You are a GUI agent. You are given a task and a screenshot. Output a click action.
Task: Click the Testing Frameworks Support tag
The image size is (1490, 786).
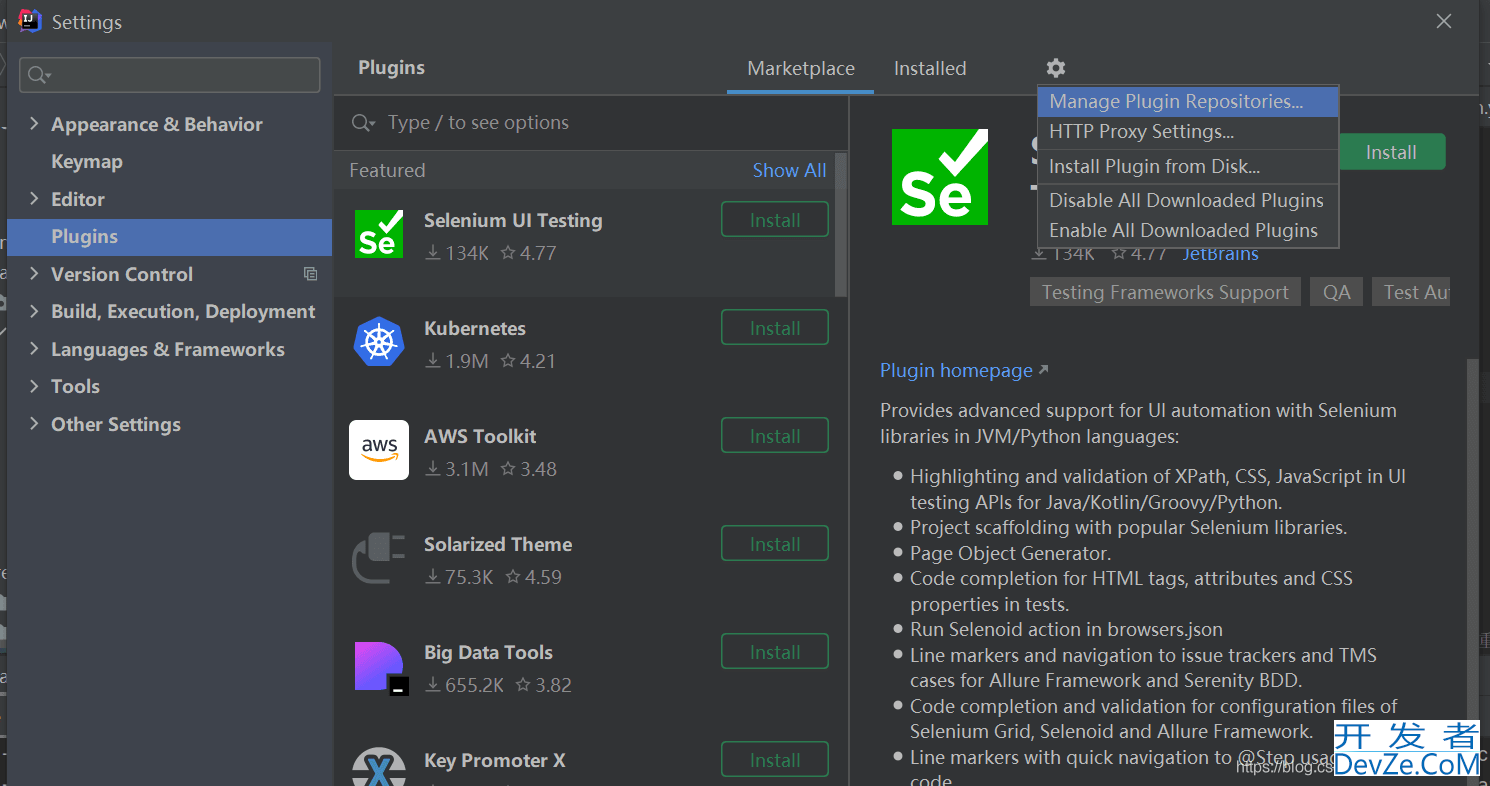pyautogui.click(x=1165, y=292)
